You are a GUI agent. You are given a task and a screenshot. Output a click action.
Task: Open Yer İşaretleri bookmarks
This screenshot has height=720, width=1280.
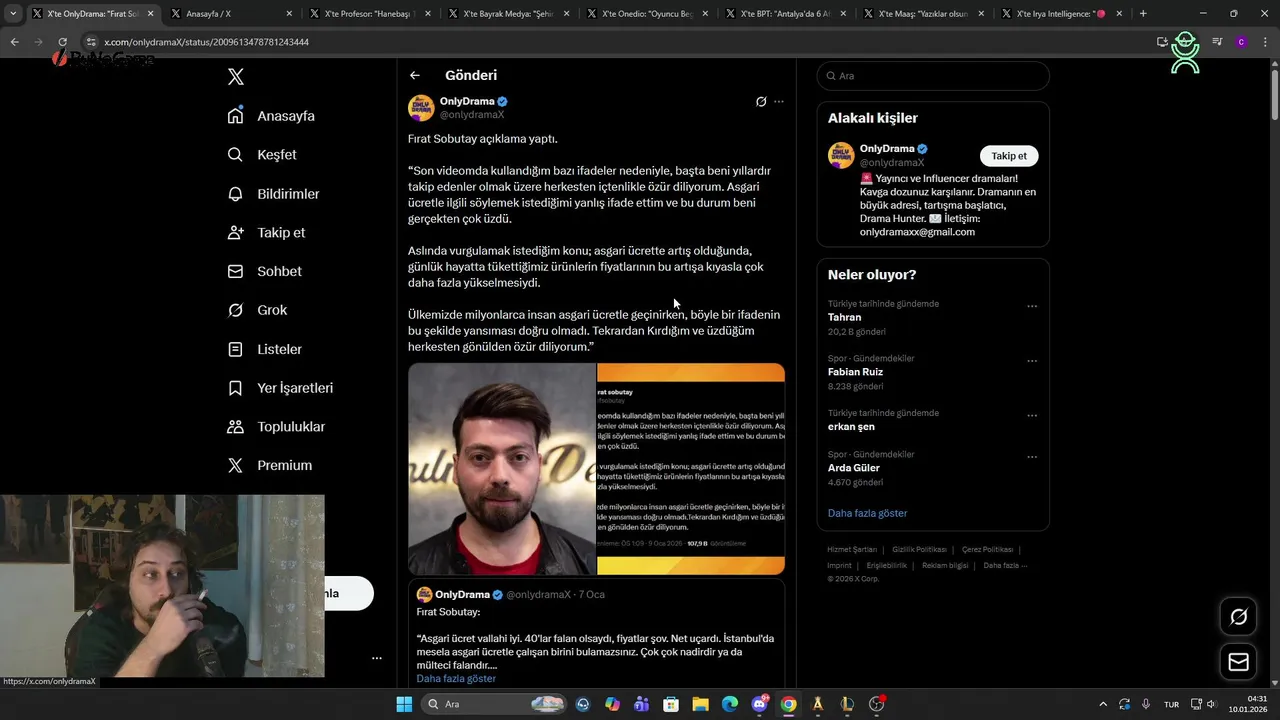tap(280, 388)
